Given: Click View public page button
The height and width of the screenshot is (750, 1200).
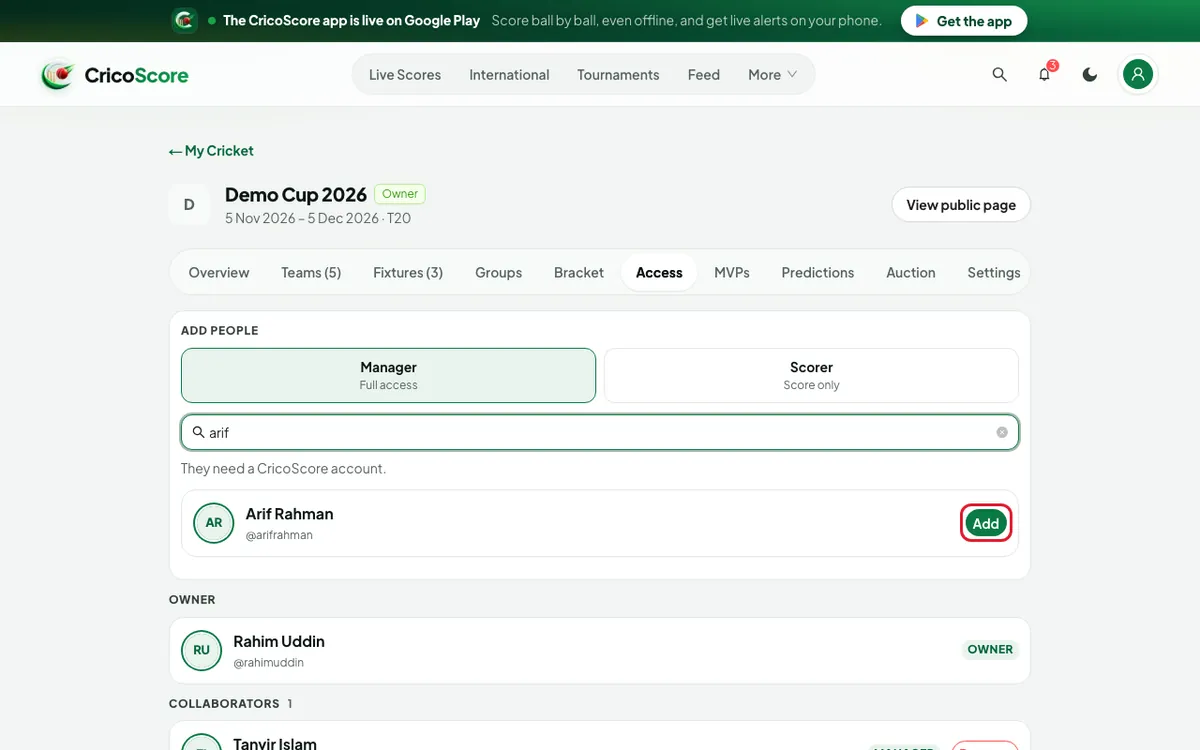Looking at the screenshot, I should point(961,205).
